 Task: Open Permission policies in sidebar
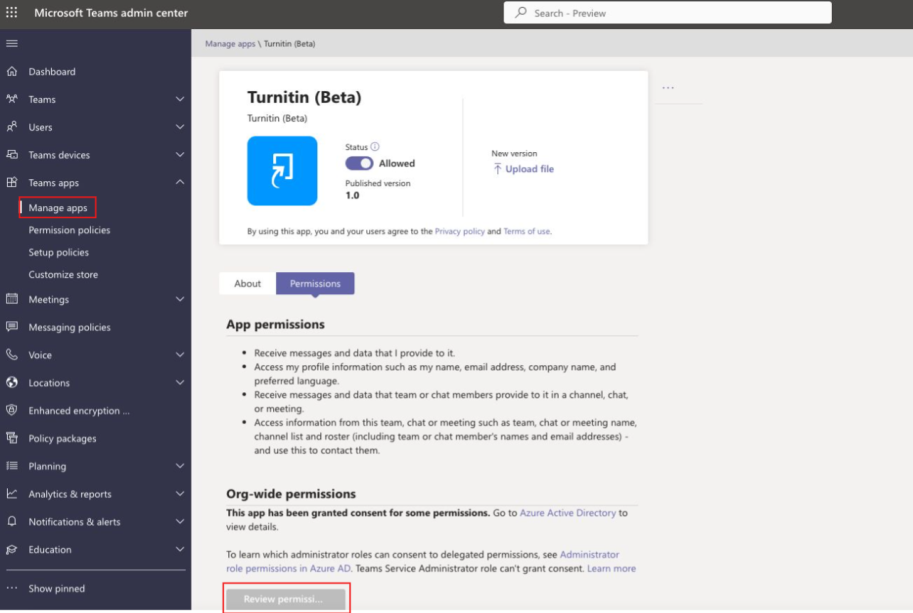point(69,230)
